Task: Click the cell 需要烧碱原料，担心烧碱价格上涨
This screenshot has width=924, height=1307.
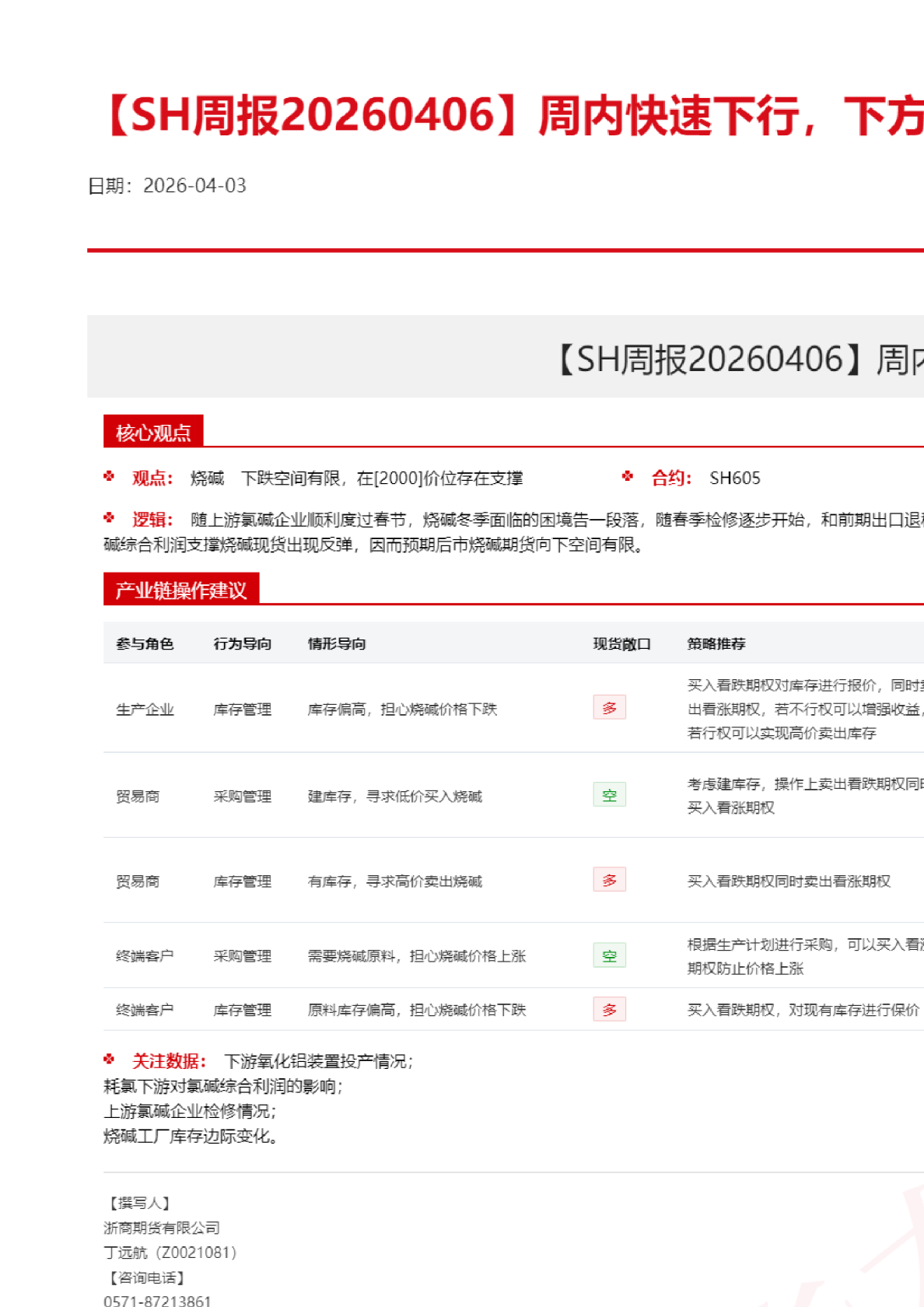Action: click(x=417, y=956)
